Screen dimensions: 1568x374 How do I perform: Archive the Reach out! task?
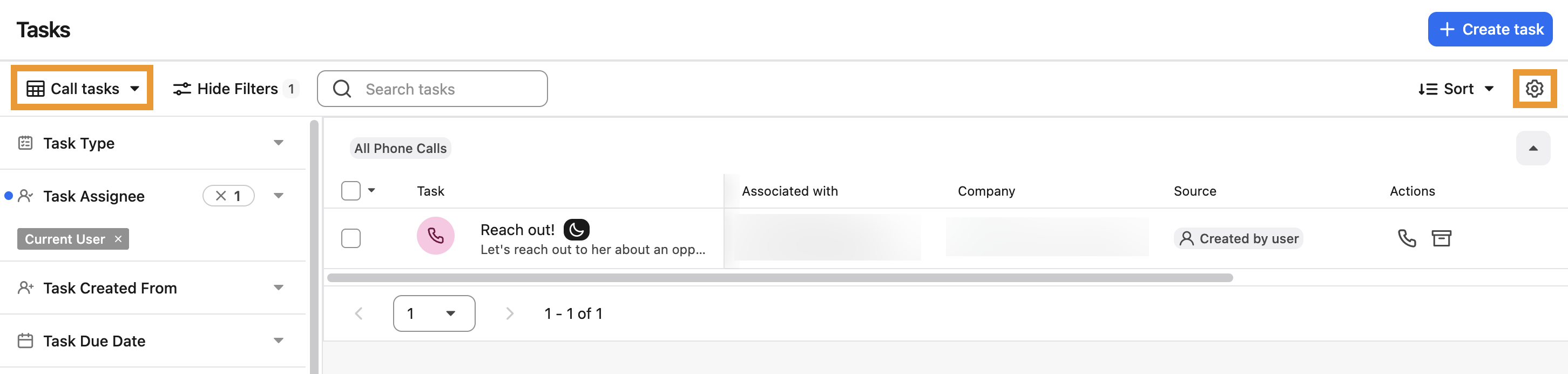[x=1441, y=238]
